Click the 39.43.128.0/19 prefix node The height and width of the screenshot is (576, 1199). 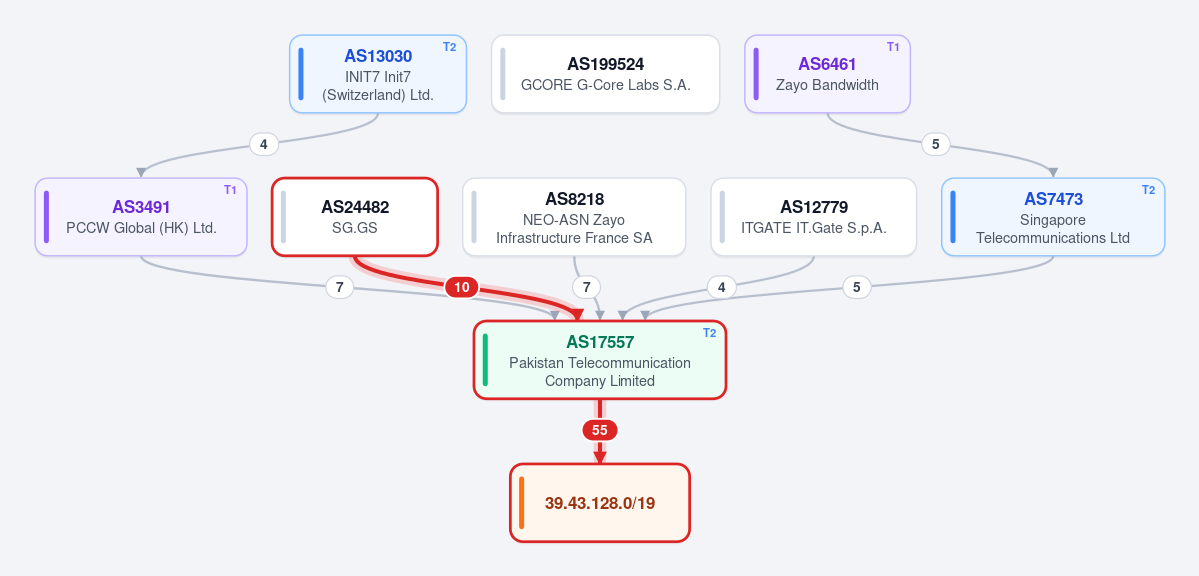600,503
